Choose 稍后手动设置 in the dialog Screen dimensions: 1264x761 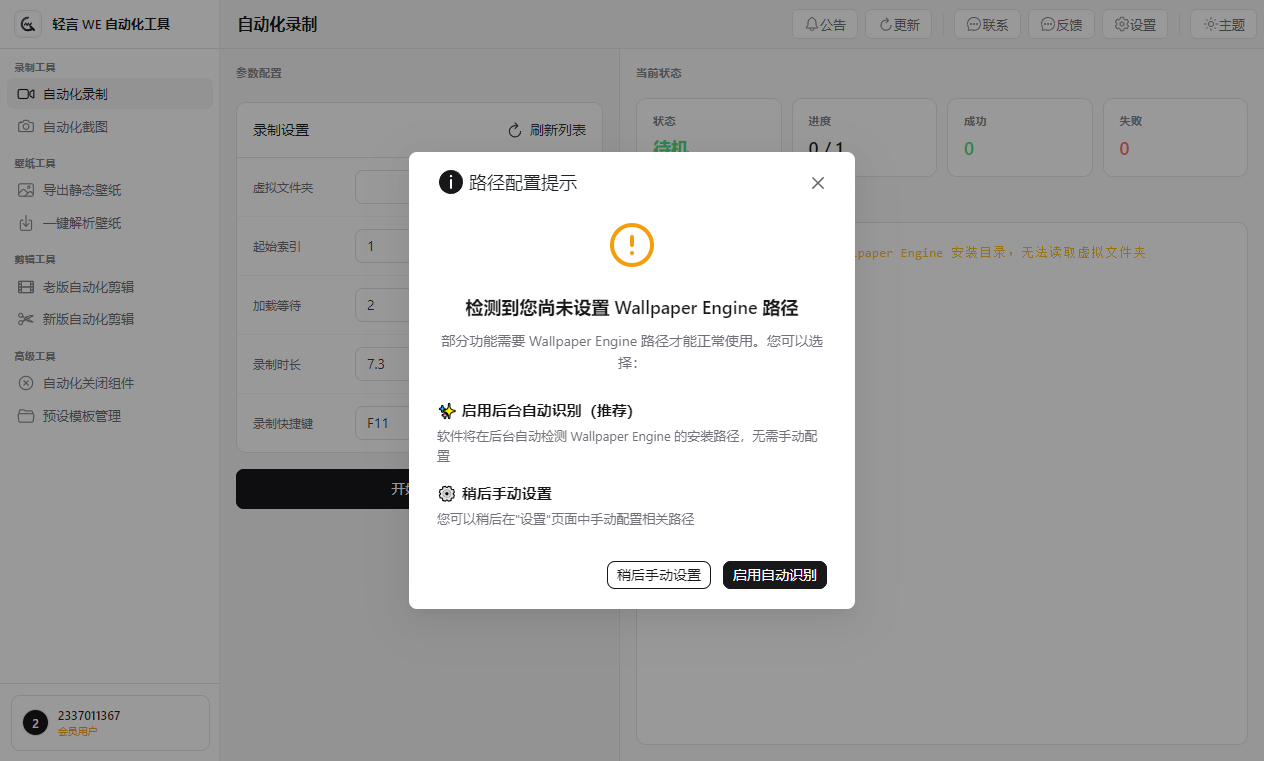point(658,575)
